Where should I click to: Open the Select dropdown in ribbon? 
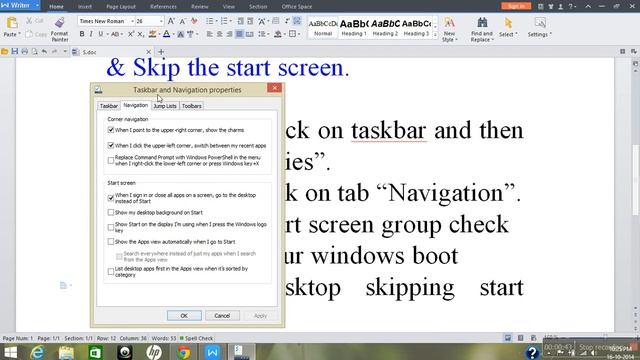tap(508, 35)
